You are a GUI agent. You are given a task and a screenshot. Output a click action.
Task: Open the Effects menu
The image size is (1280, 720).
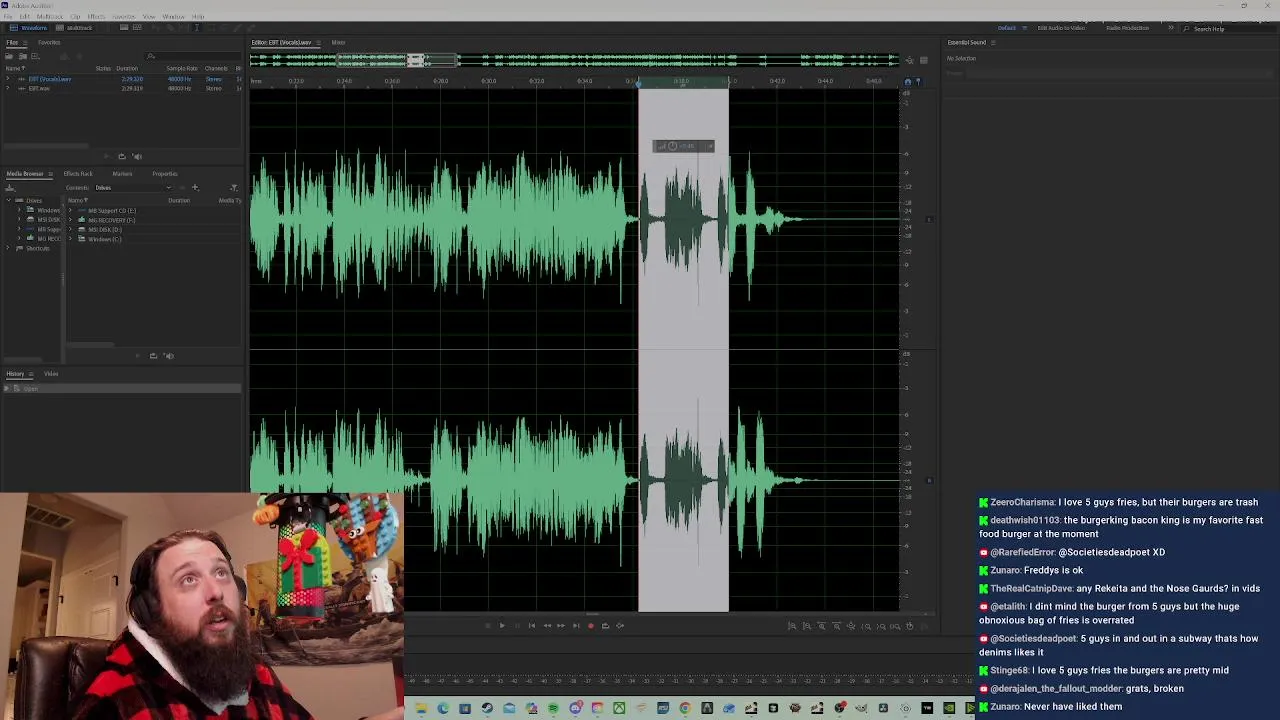click(96, 17)
